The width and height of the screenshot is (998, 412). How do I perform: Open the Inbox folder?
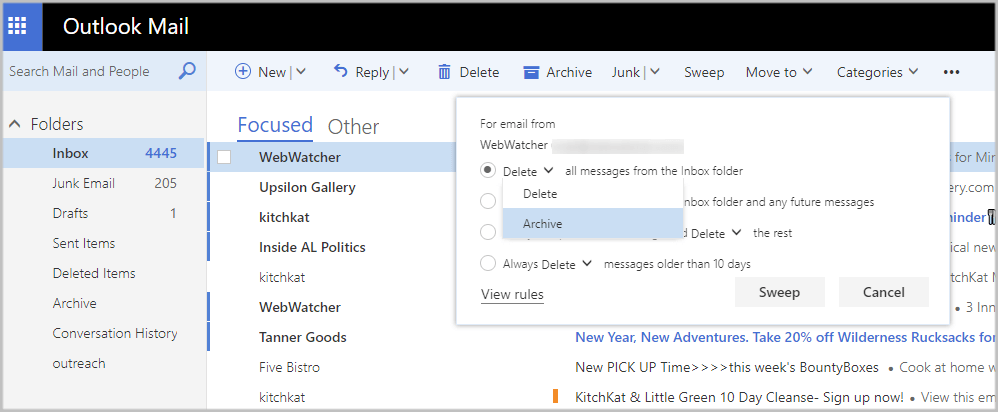[103, 153]
